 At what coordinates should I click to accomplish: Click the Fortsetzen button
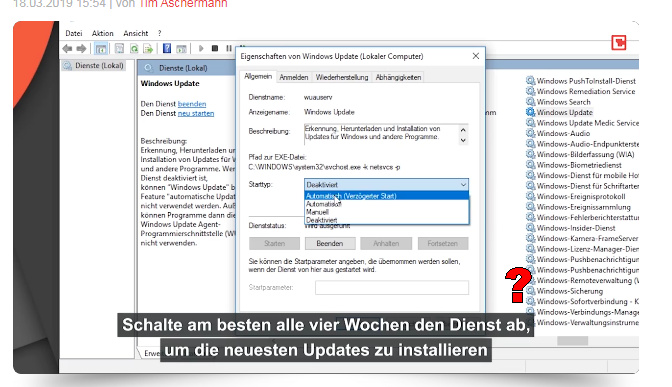[443, 243]
